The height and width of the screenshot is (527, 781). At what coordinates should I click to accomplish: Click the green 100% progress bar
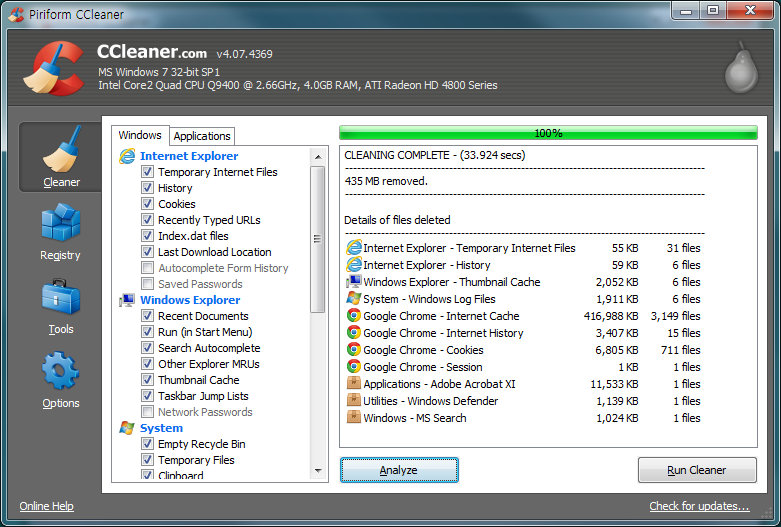[x=548, y=133]
